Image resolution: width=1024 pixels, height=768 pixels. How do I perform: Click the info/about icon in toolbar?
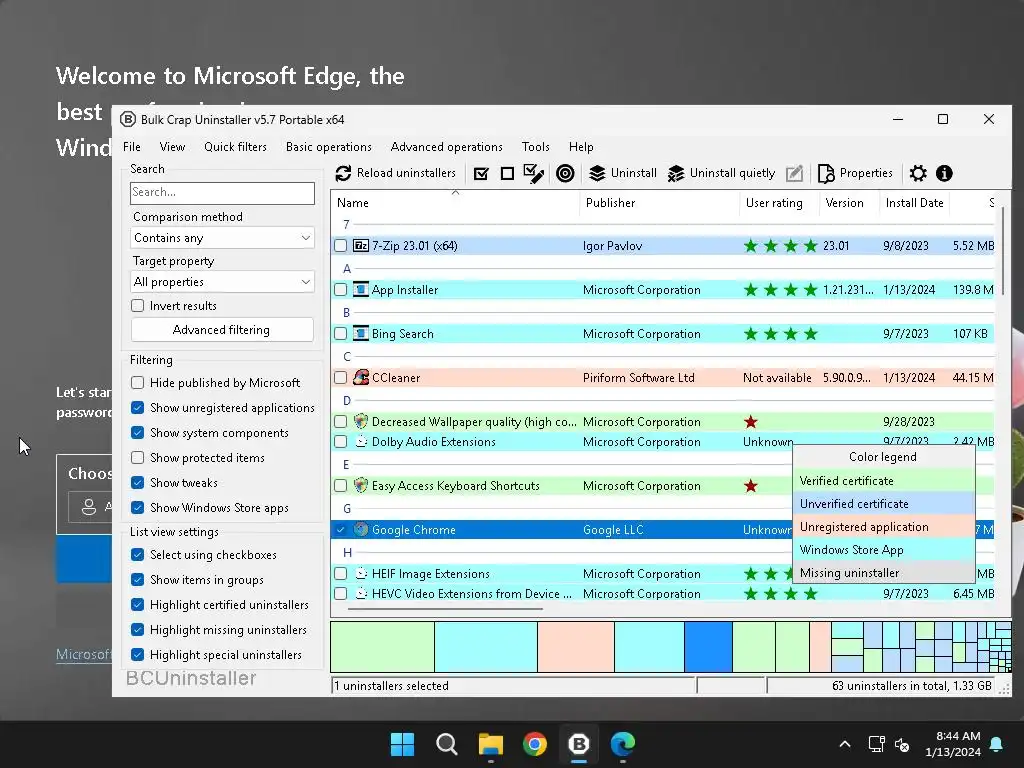click(944, 174)
